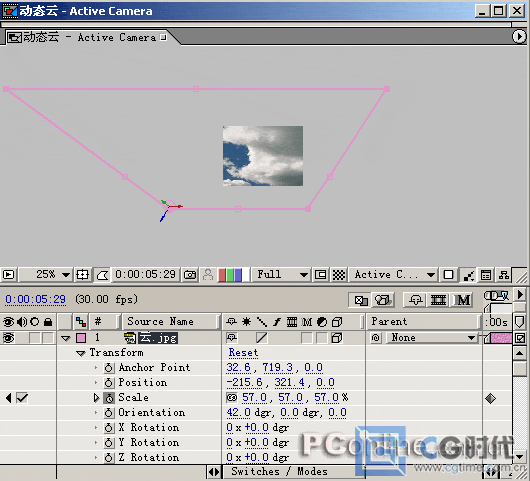530x481 pixels.
Task: Collapse the 云.jpg layer triangle
Action: (66, 338)
